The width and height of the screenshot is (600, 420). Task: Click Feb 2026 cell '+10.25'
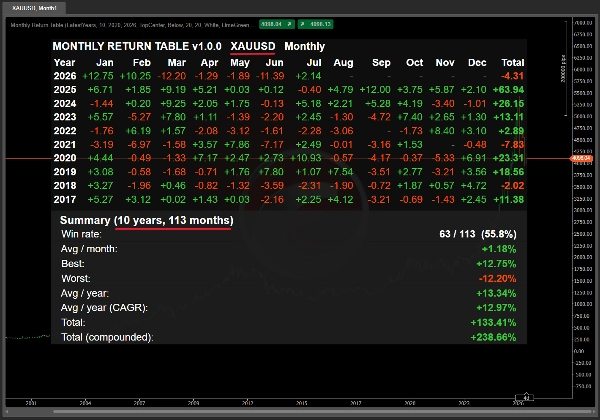135,76
